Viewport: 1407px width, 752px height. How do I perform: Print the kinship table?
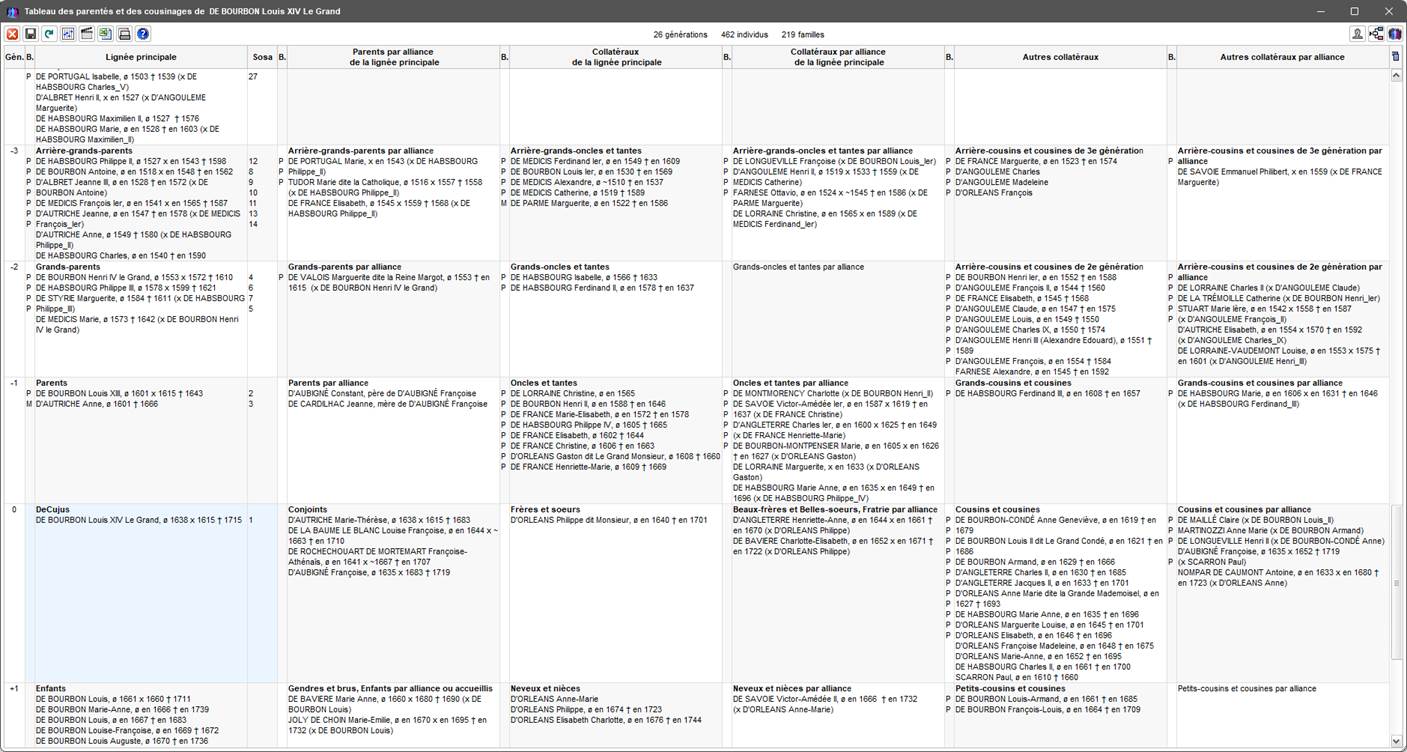tap(124, 34)
